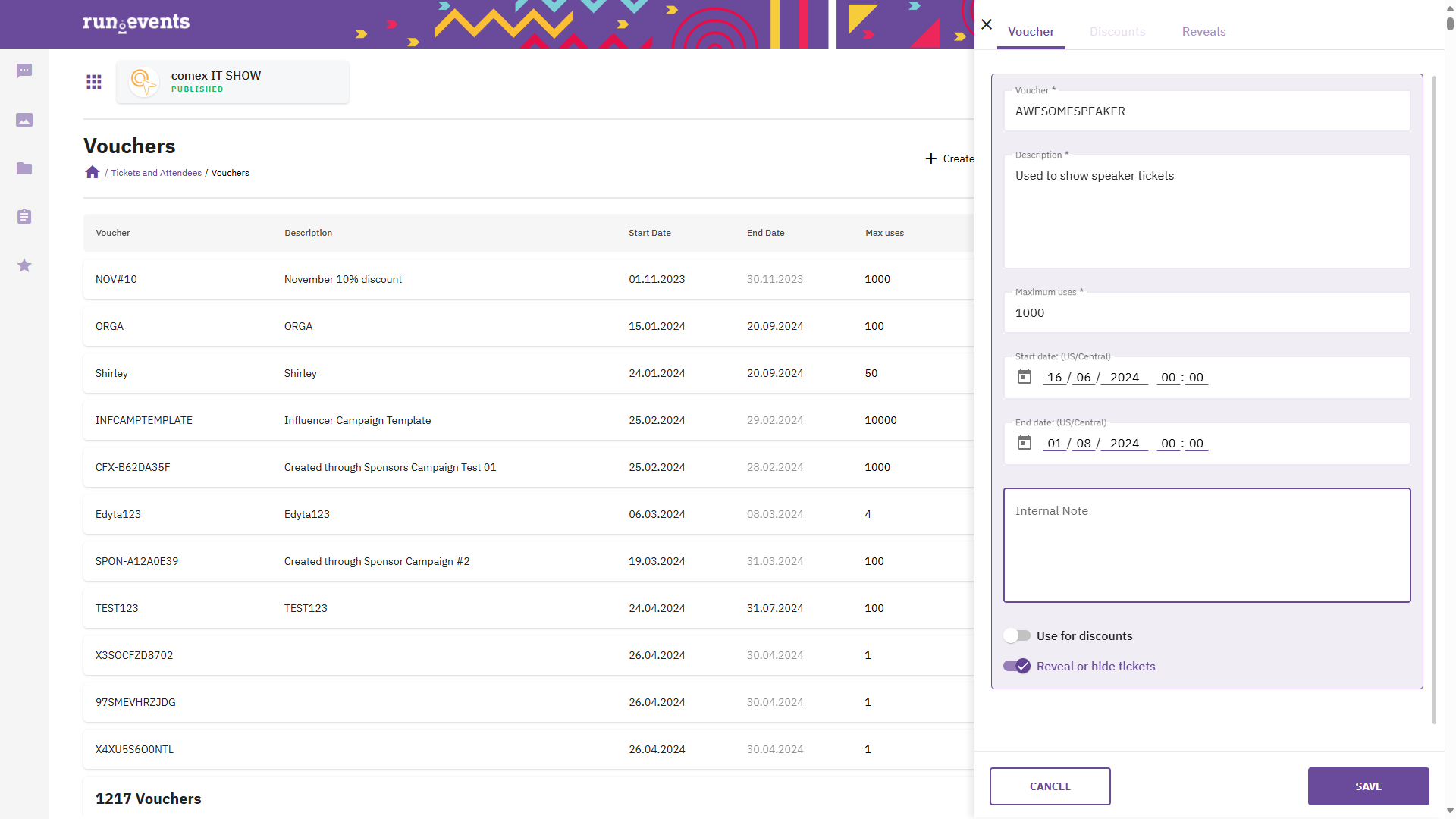Select the ORGA voucher code cell

pos(109,326)
